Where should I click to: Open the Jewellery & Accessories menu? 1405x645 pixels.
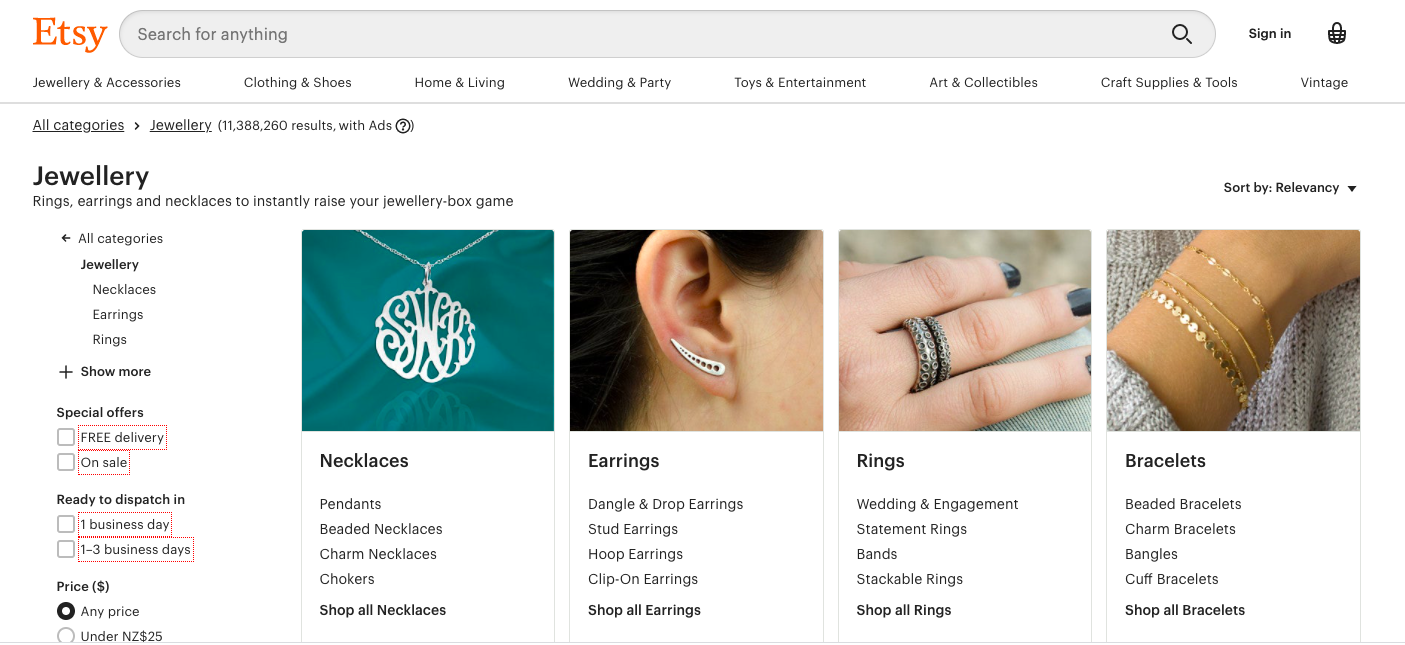pos(107,83)
